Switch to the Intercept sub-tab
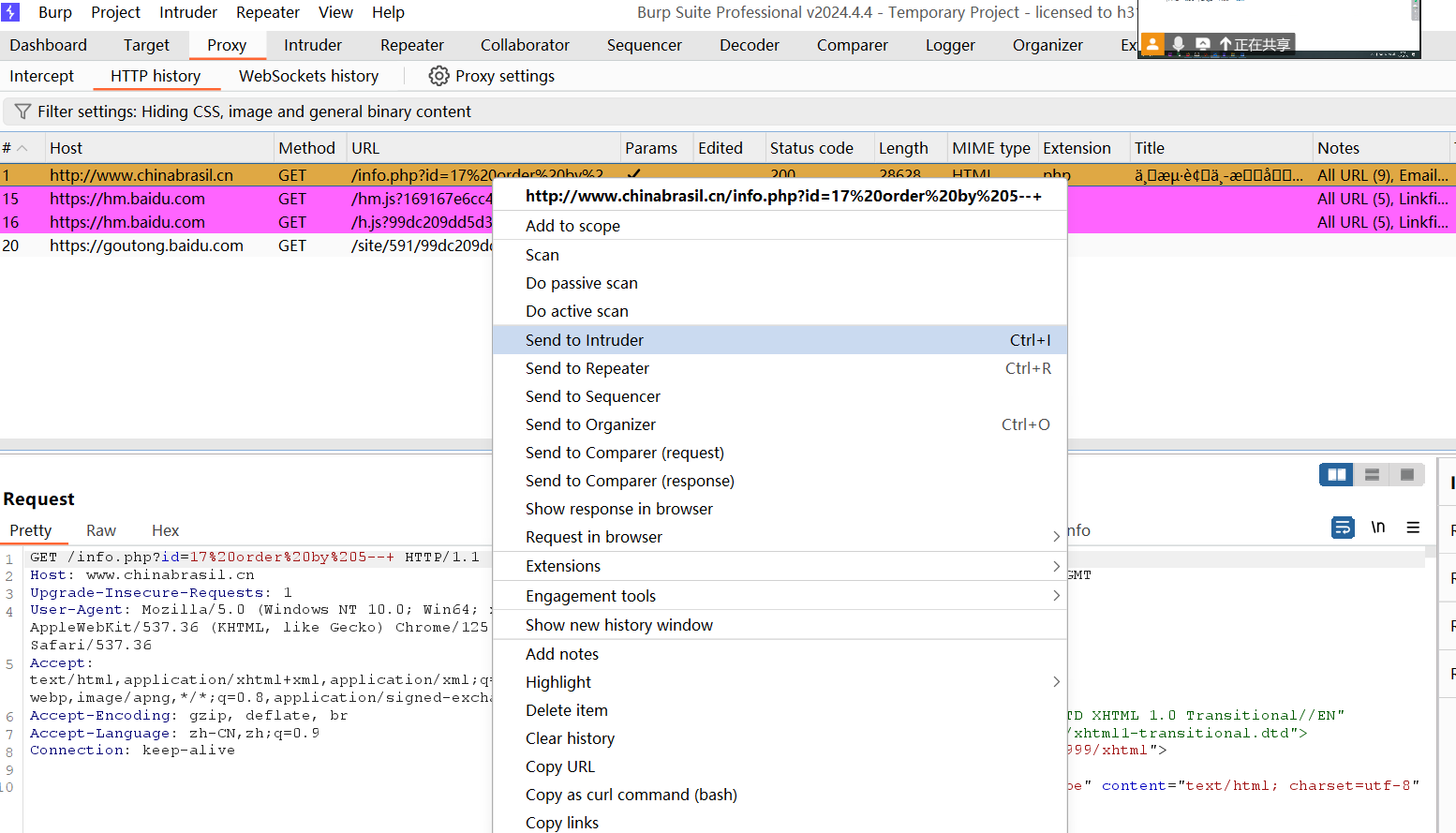The height and width of the screenshot is (833, 1456). 41,76
